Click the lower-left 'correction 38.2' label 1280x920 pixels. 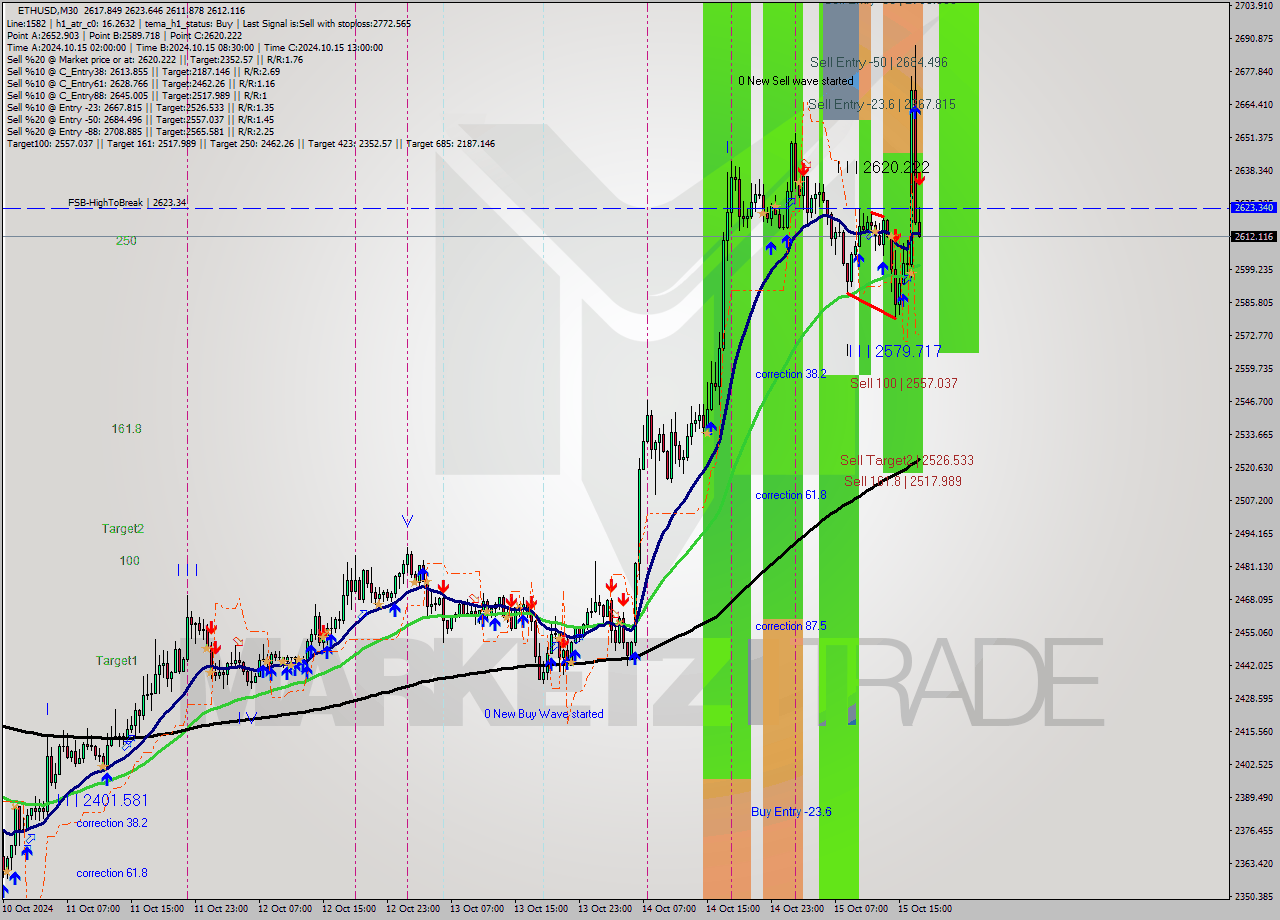click(112, 823)
